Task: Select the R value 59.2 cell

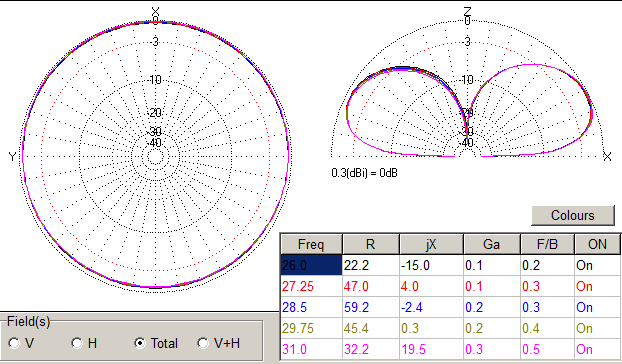Action: pos(371,307)
